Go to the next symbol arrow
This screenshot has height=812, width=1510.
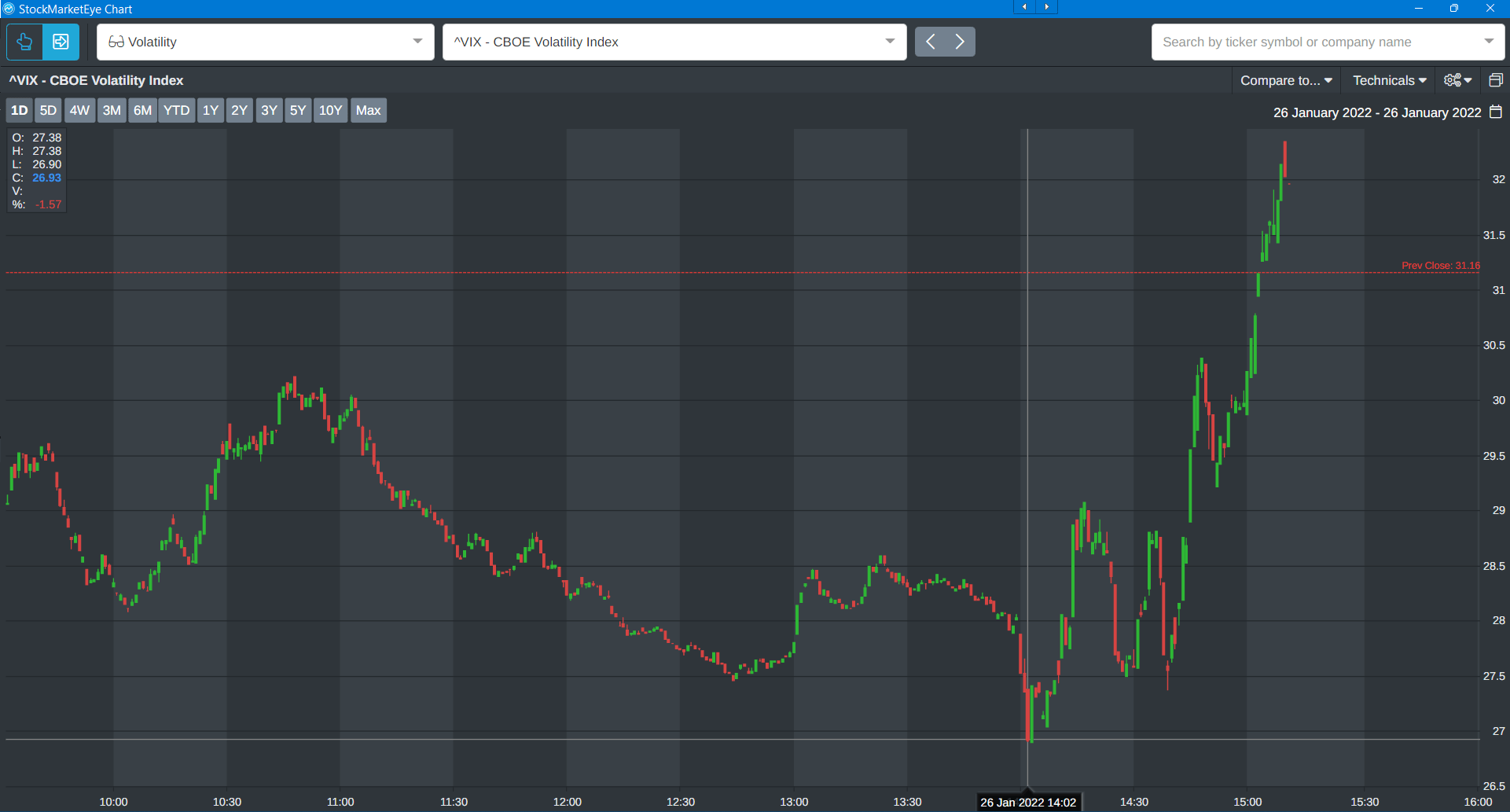click(960, 42)
